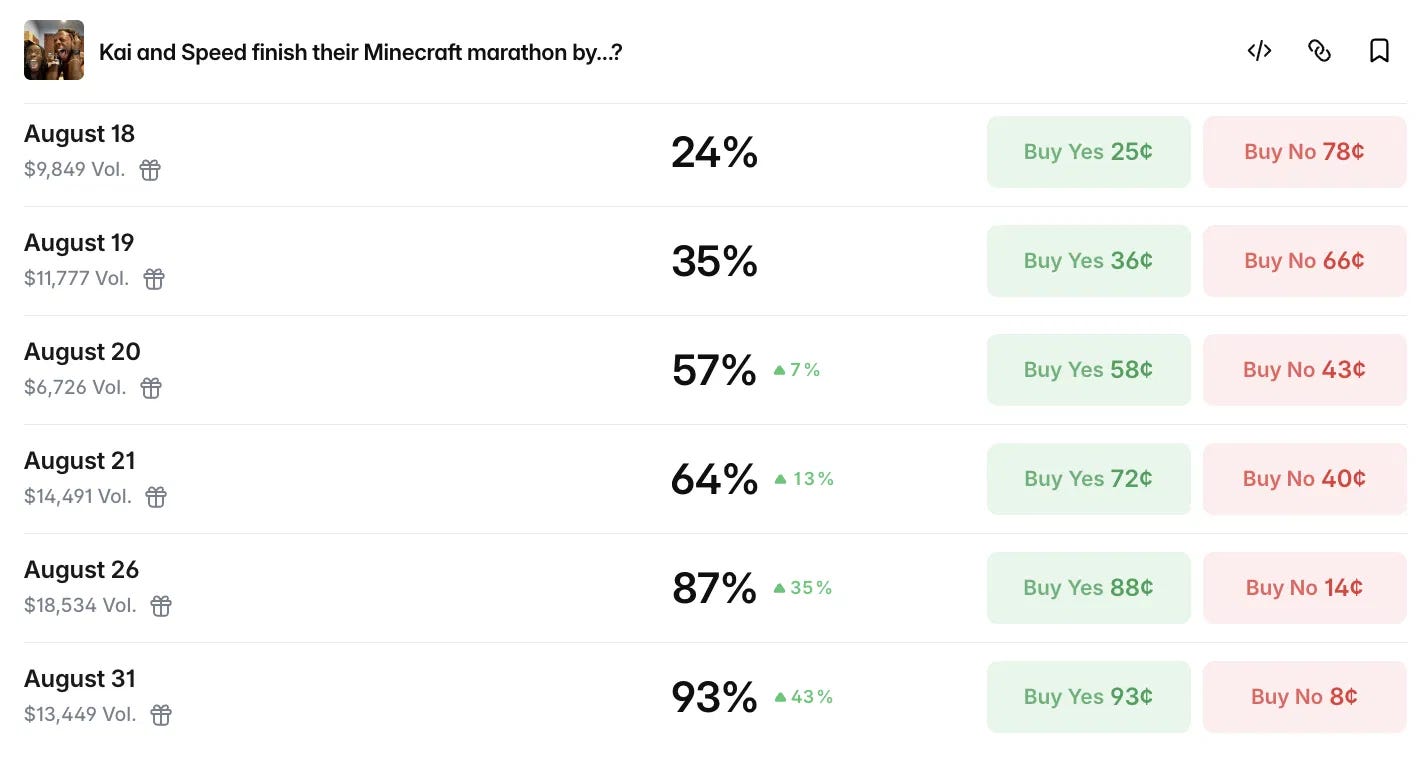Click the gift icon beside August 18 volume

(x=150, y=170)
